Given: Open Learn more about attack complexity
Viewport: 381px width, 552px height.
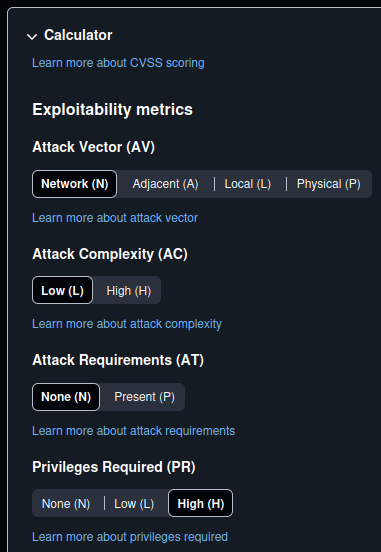Looking at the screenshot, I should (x=127, y=324).
